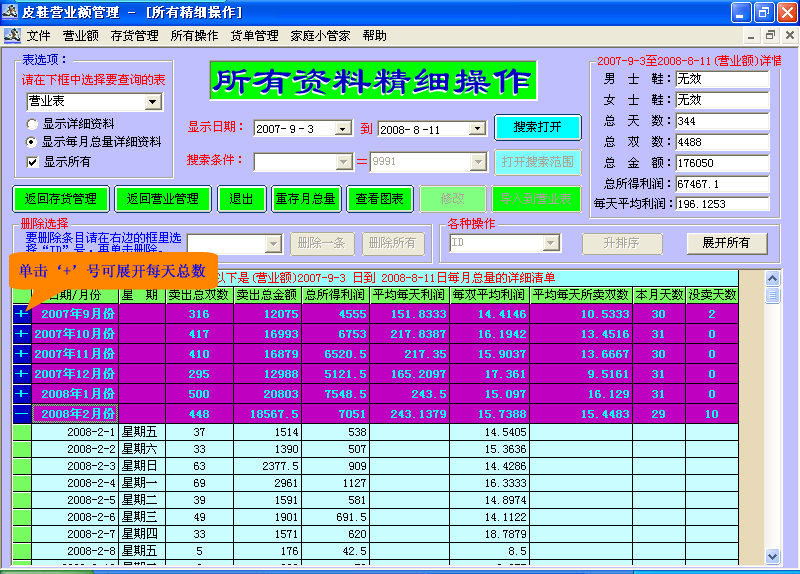Screen dimensions: 800x574
Task: Click the table scrollbar down arrow
Action: click(772, 556)
